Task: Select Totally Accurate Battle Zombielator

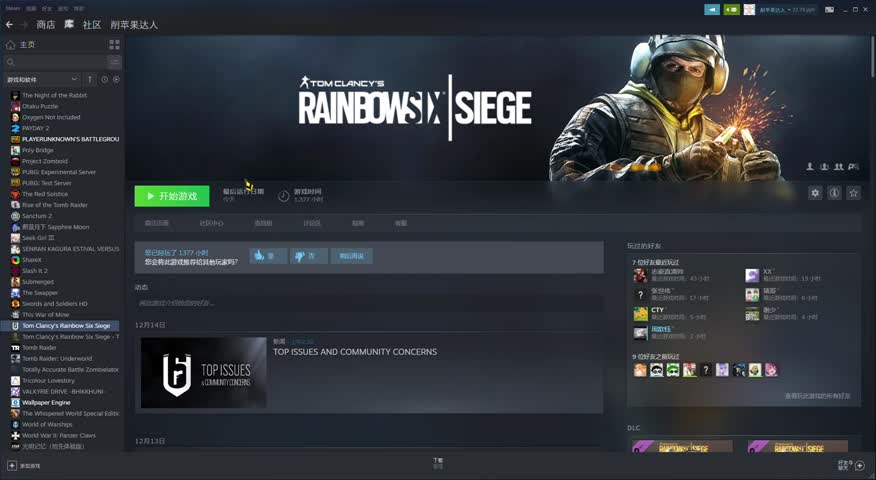Action: [x=70, y=369]
